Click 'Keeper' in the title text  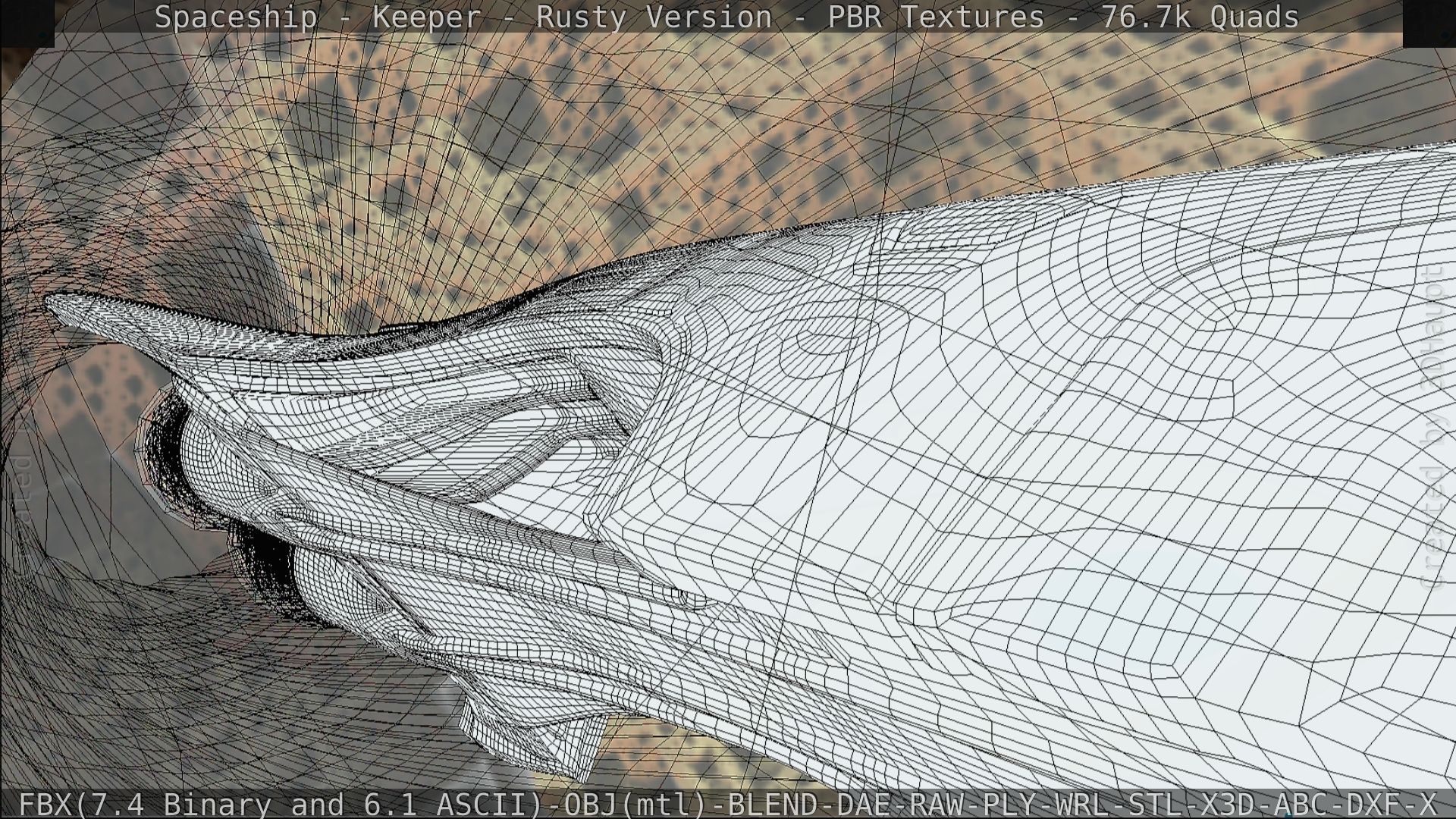pos(426,17)
